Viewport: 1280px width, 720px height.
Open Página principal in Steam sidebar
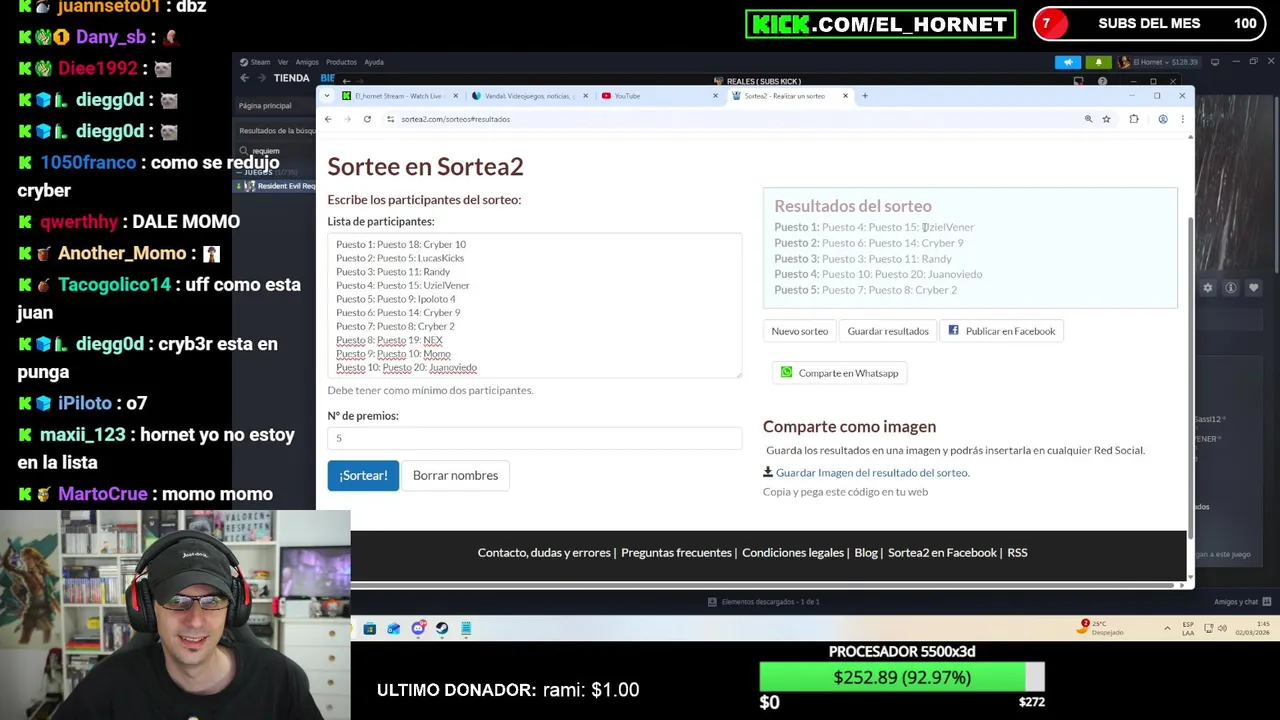point(265,105)
